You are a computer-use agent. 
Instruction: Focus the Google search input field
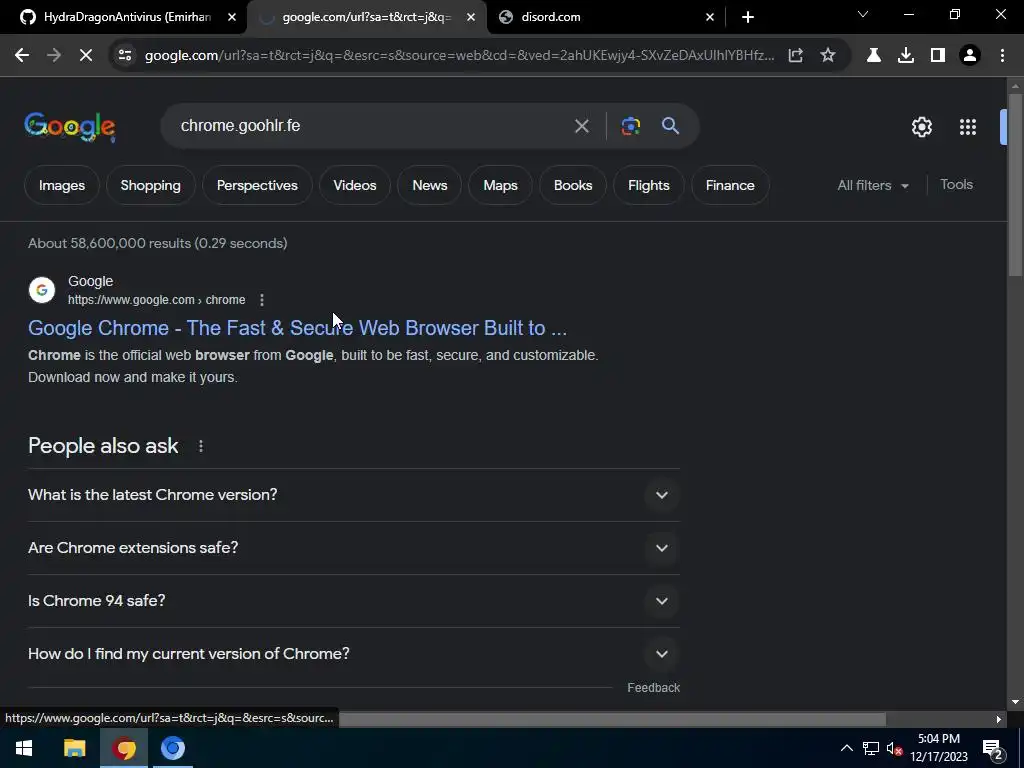click(372, 126)
